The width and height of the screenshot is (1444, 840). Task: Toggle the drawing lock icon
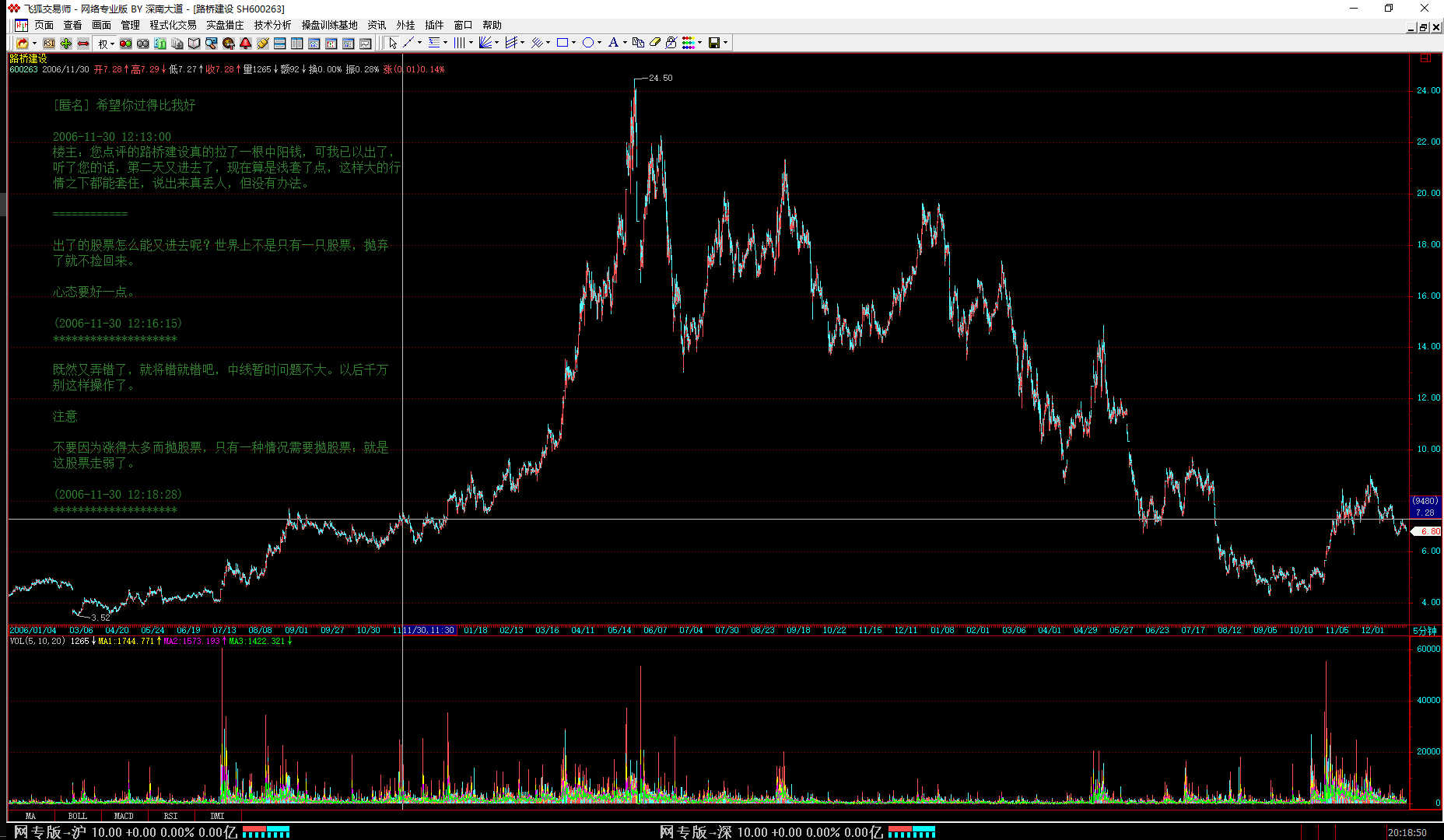(x=671, y=43)
